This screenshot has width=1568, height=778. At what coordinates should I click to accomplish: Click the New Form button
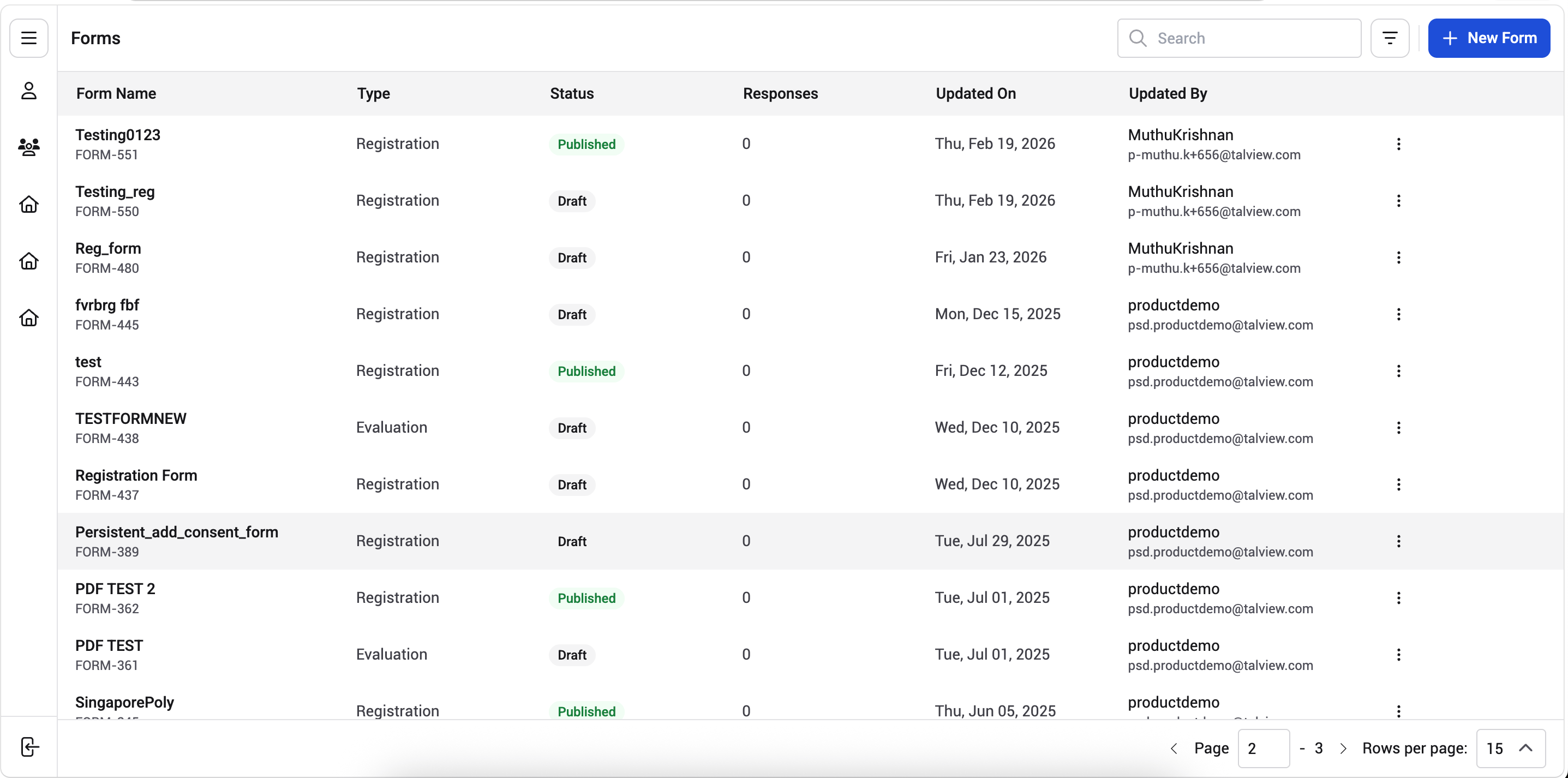[x=1489, y=38]
